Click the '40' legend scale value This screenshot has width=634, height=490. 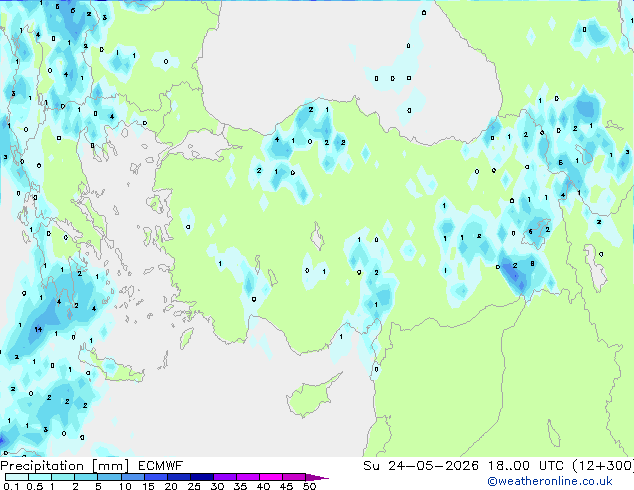pos(263,486)
